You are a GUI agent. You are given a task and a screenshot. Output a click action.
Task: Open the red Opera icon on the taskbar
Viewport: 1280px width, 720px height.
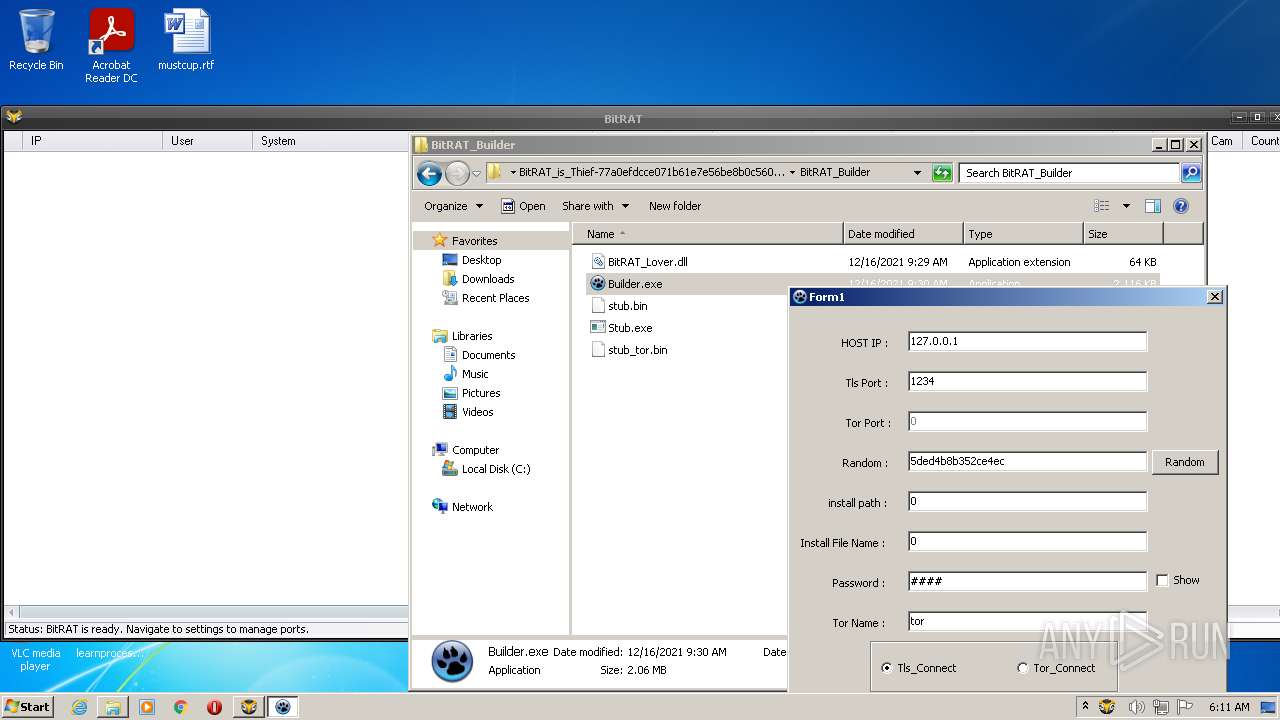pyautogui.click(x=214, y=707)
